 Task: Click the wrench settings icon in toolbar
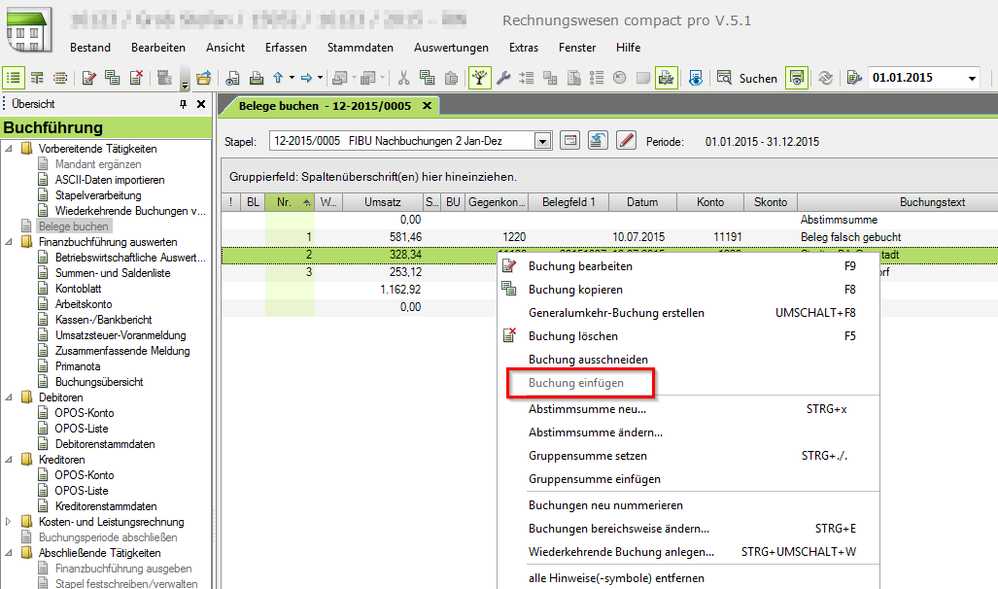point(503,78)
